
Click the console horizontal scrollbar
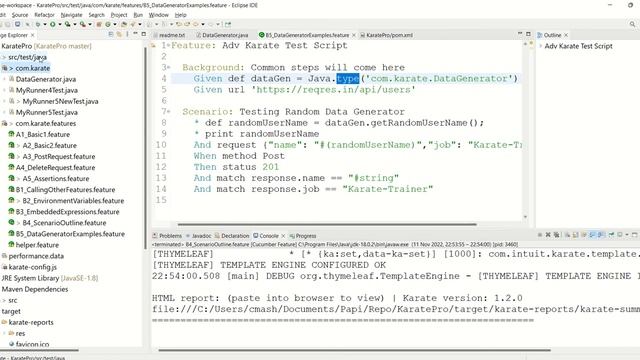click(x=354, y=350)
